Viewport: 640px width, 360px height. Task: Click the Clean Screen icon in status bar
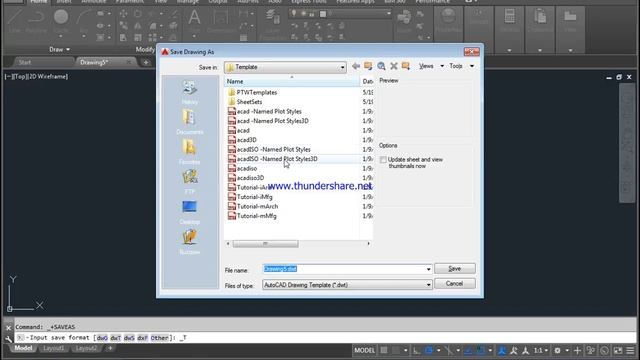(618, 350)
